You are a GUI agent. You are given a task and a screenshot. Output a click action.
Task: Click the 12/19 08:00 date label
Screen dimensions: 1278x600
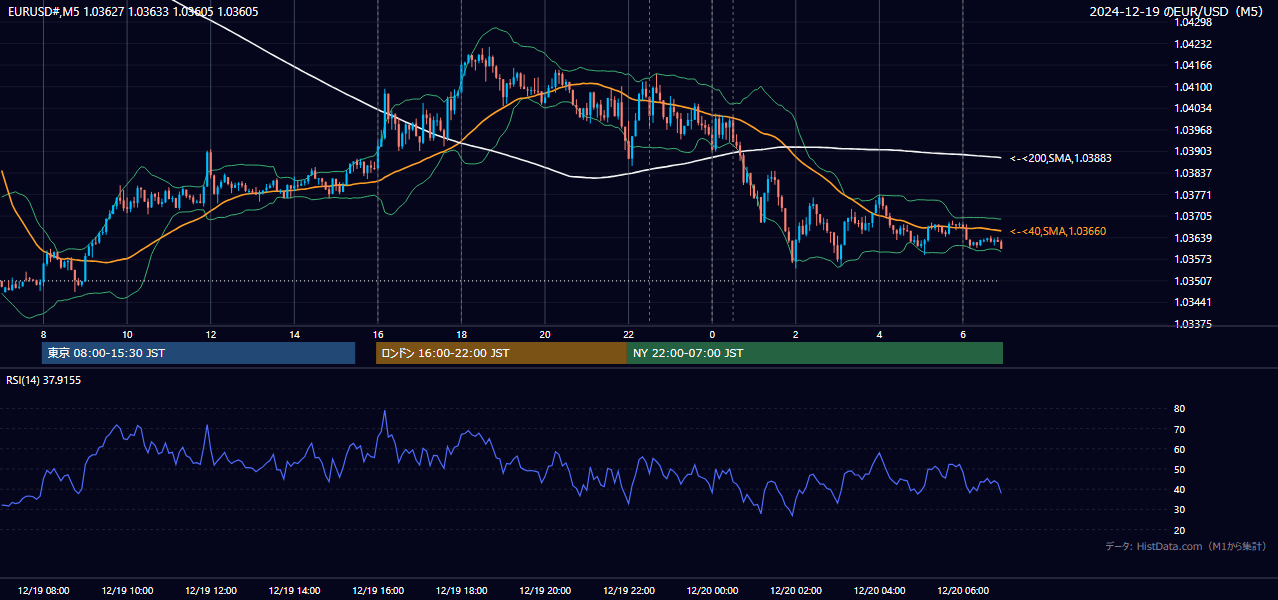click(x=44, y=591)
